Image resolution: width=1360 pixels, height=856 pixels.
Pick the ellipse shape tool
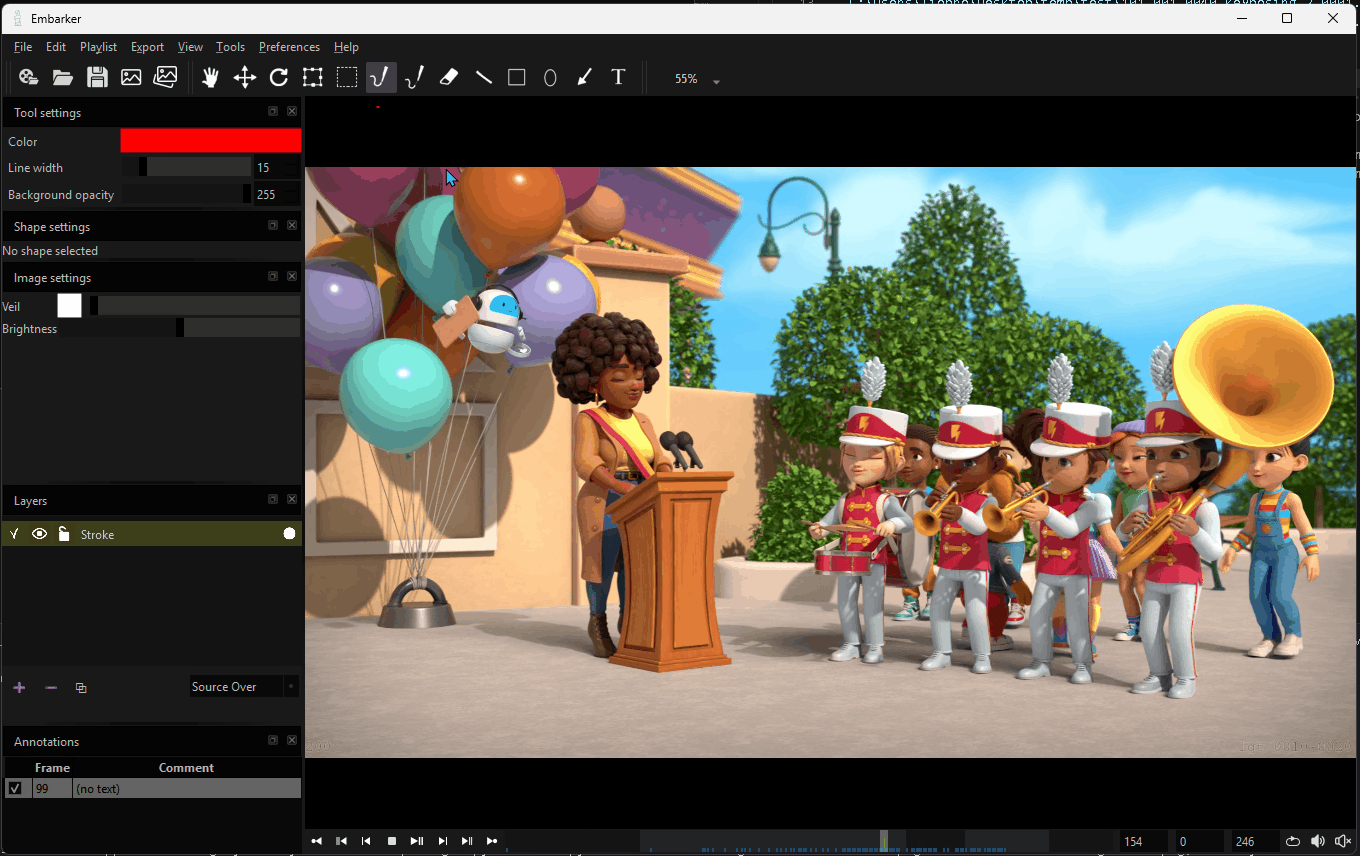tap(550, 78)
